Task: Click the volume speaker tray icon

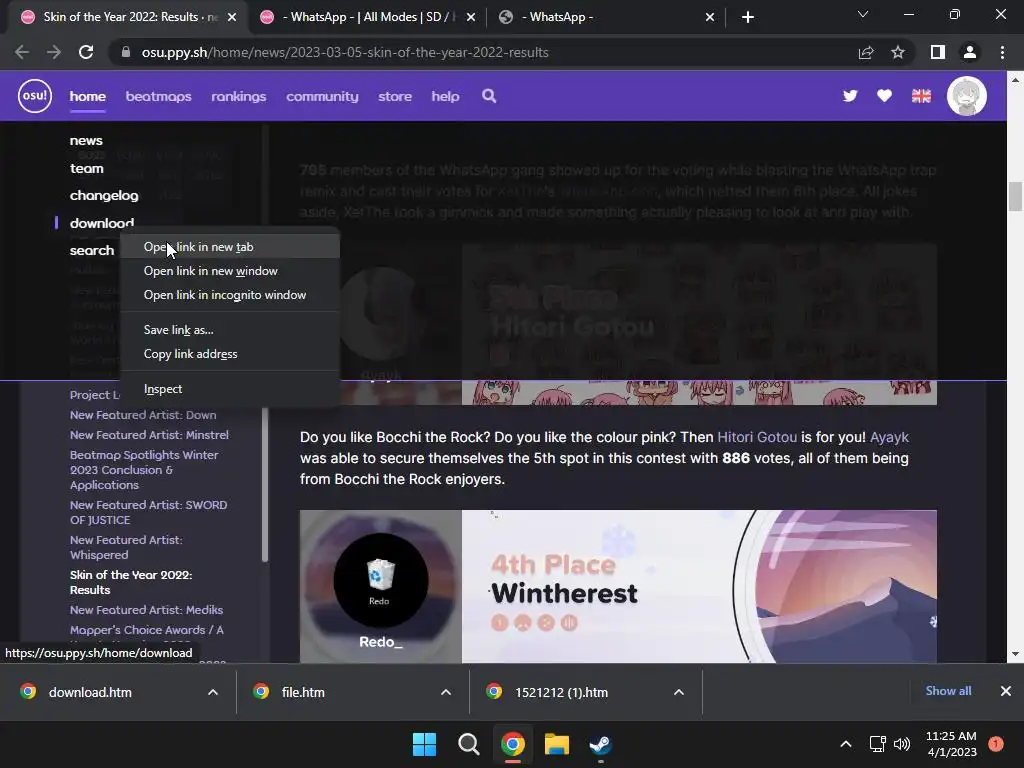Action: pos(902,744)
